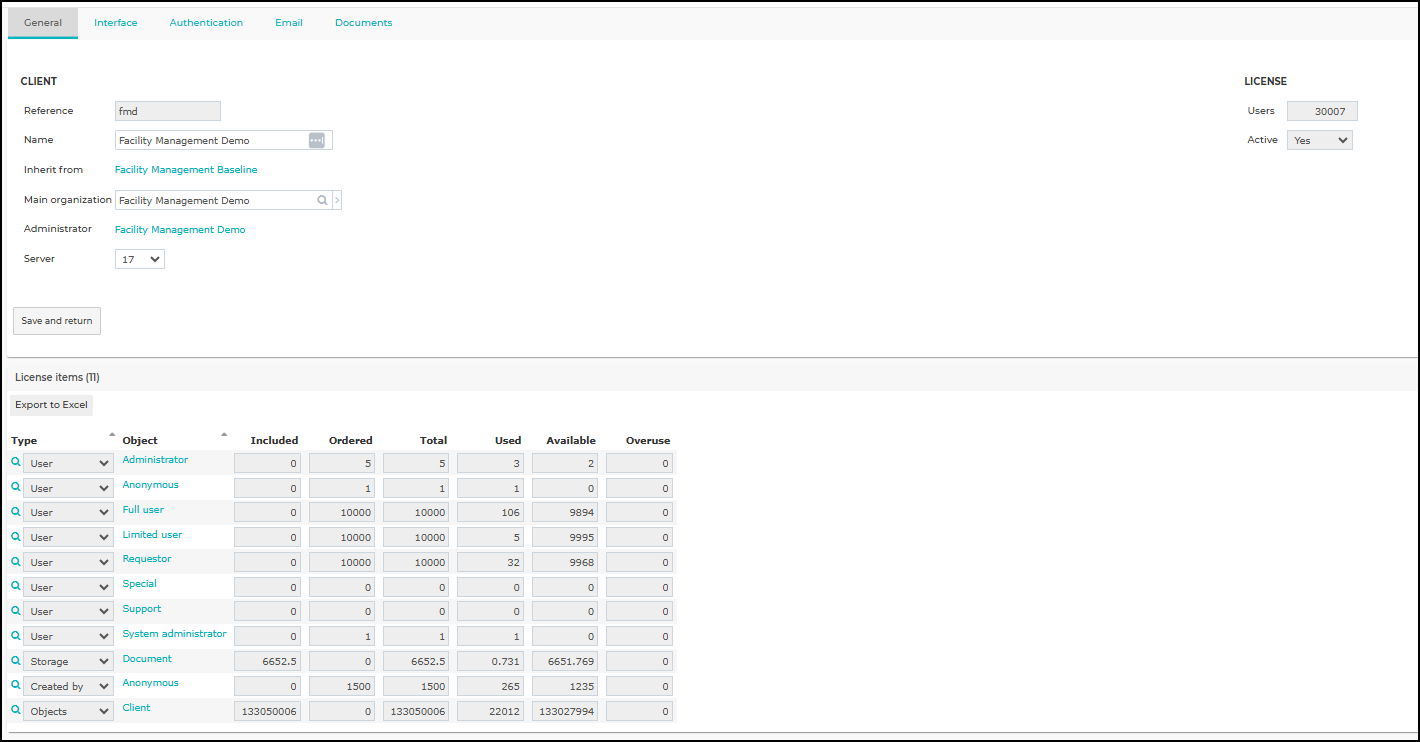This screenshot has height=742, width=1420.
Task: Open the ellipsis icon in Name field
Action: (x=316, y=141)
